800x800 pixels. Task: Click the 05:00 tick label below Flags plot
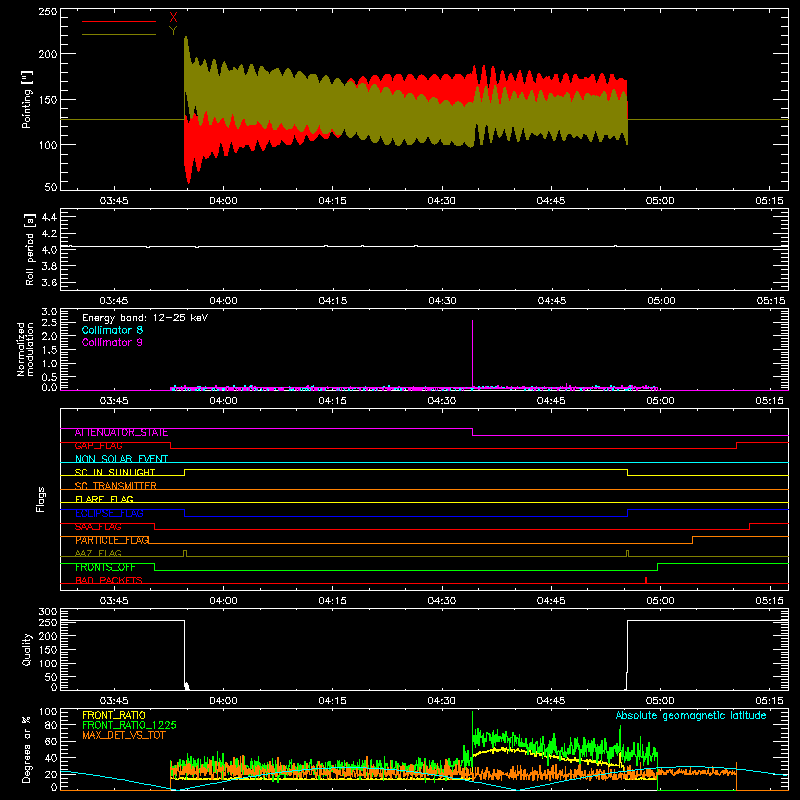tap(660, 601)
